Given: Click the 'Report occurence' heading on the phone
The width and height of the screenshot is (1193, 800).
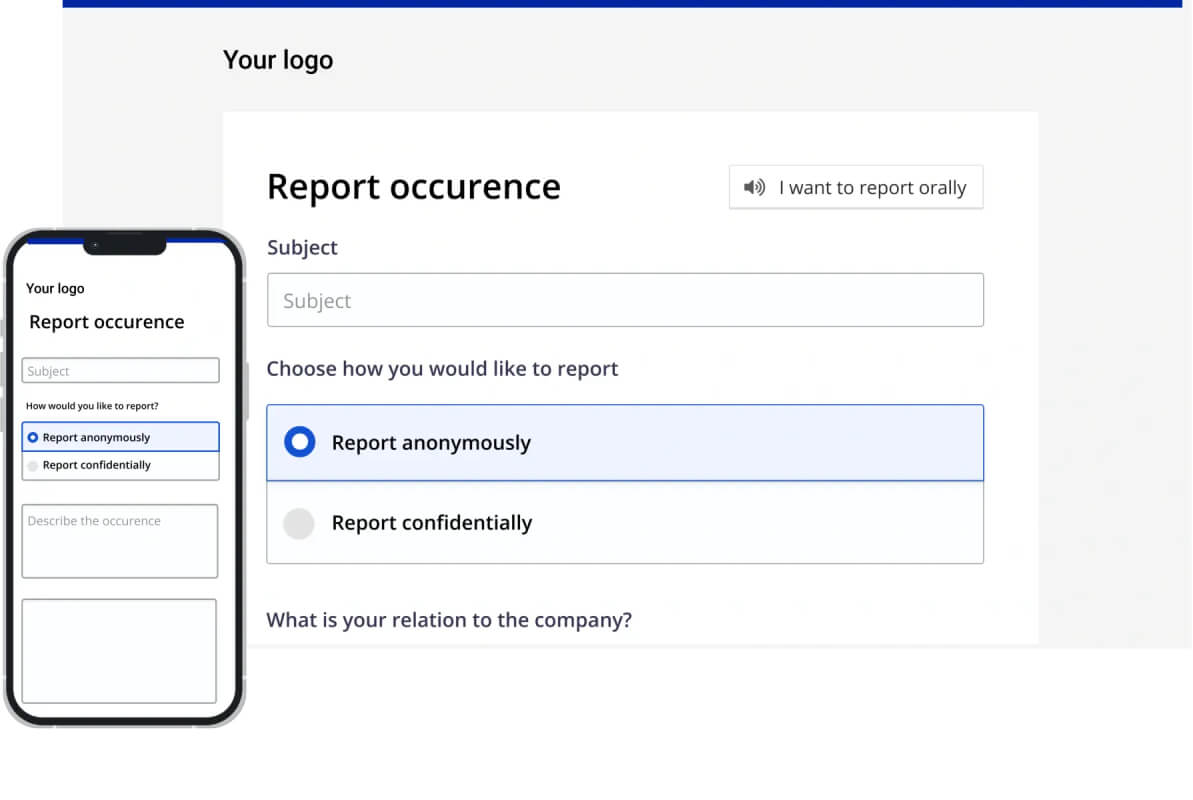Looking at the screenshot, I should tap(107, 322).
